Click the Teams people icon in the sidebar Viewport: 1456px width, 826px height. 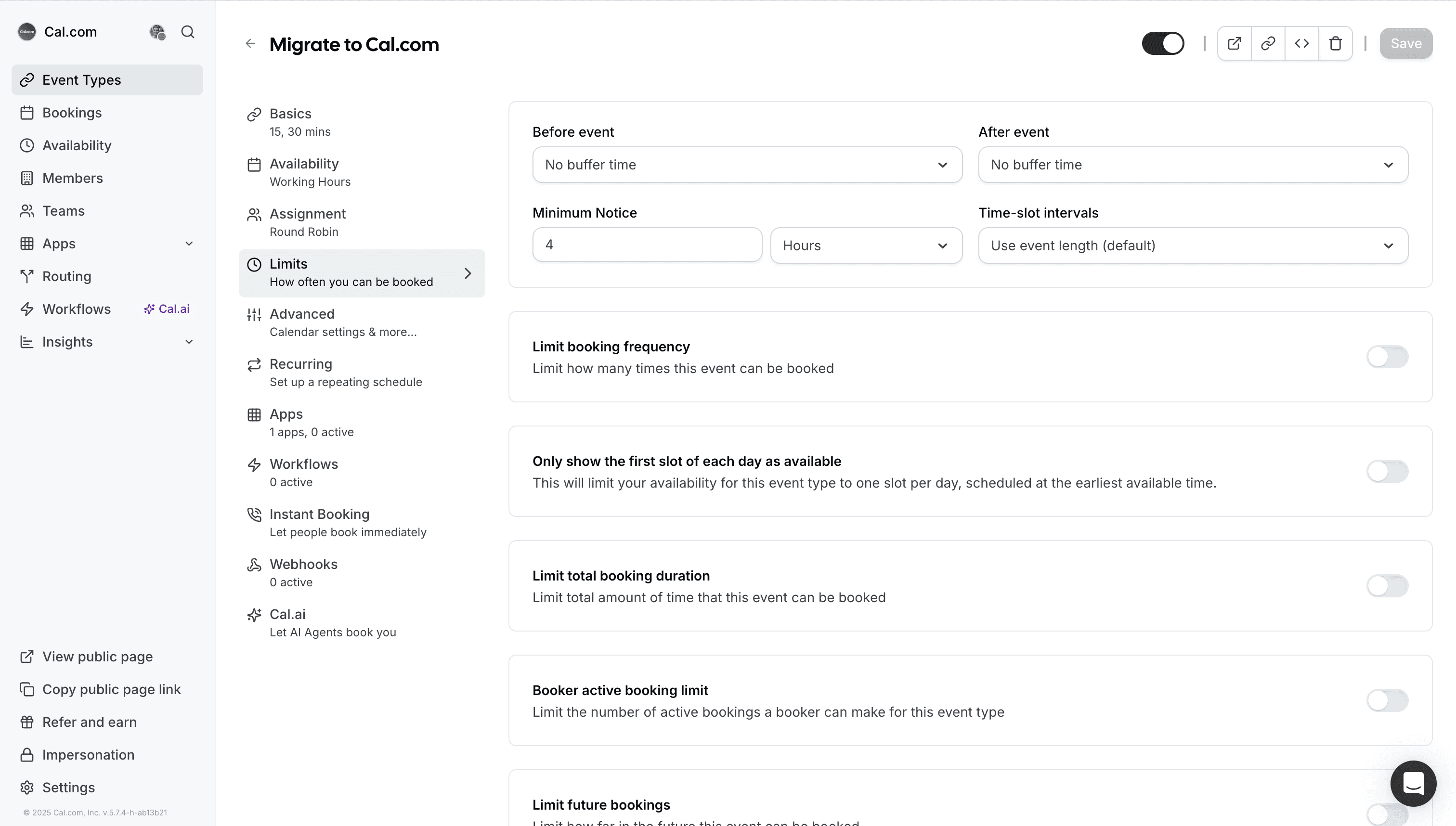[x=26, y=211]
